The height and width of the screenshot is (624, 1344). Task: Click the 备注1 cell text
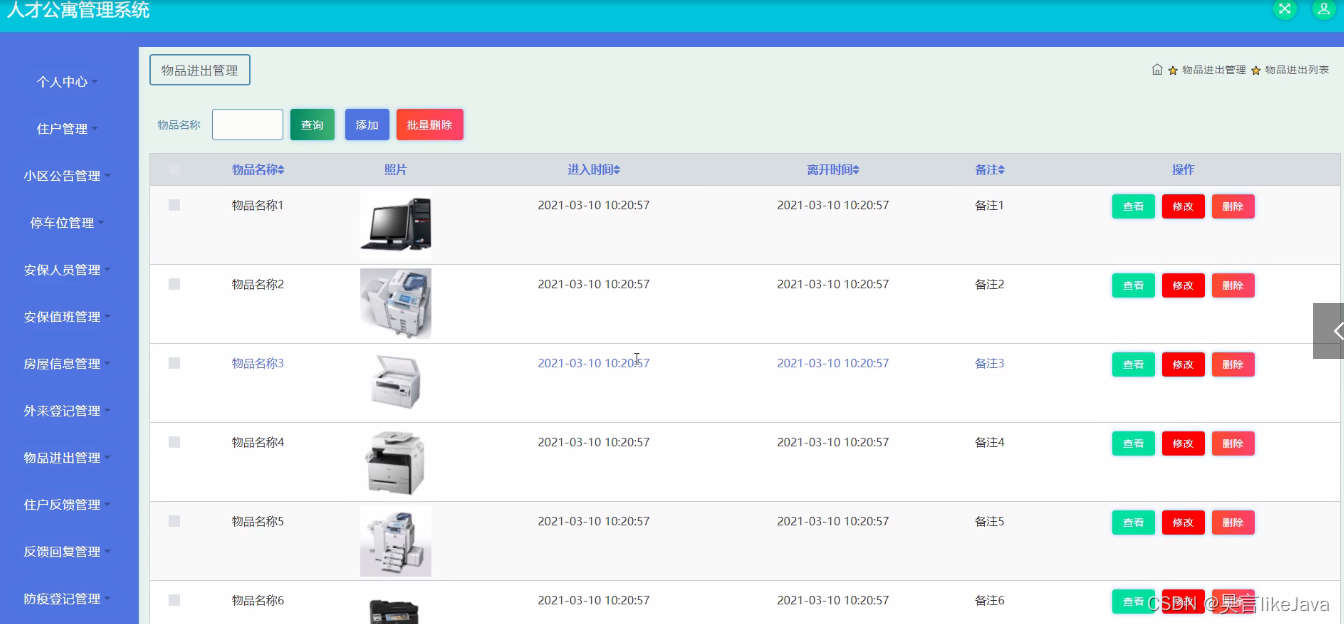pyautogui.click(x=989, y=205)
